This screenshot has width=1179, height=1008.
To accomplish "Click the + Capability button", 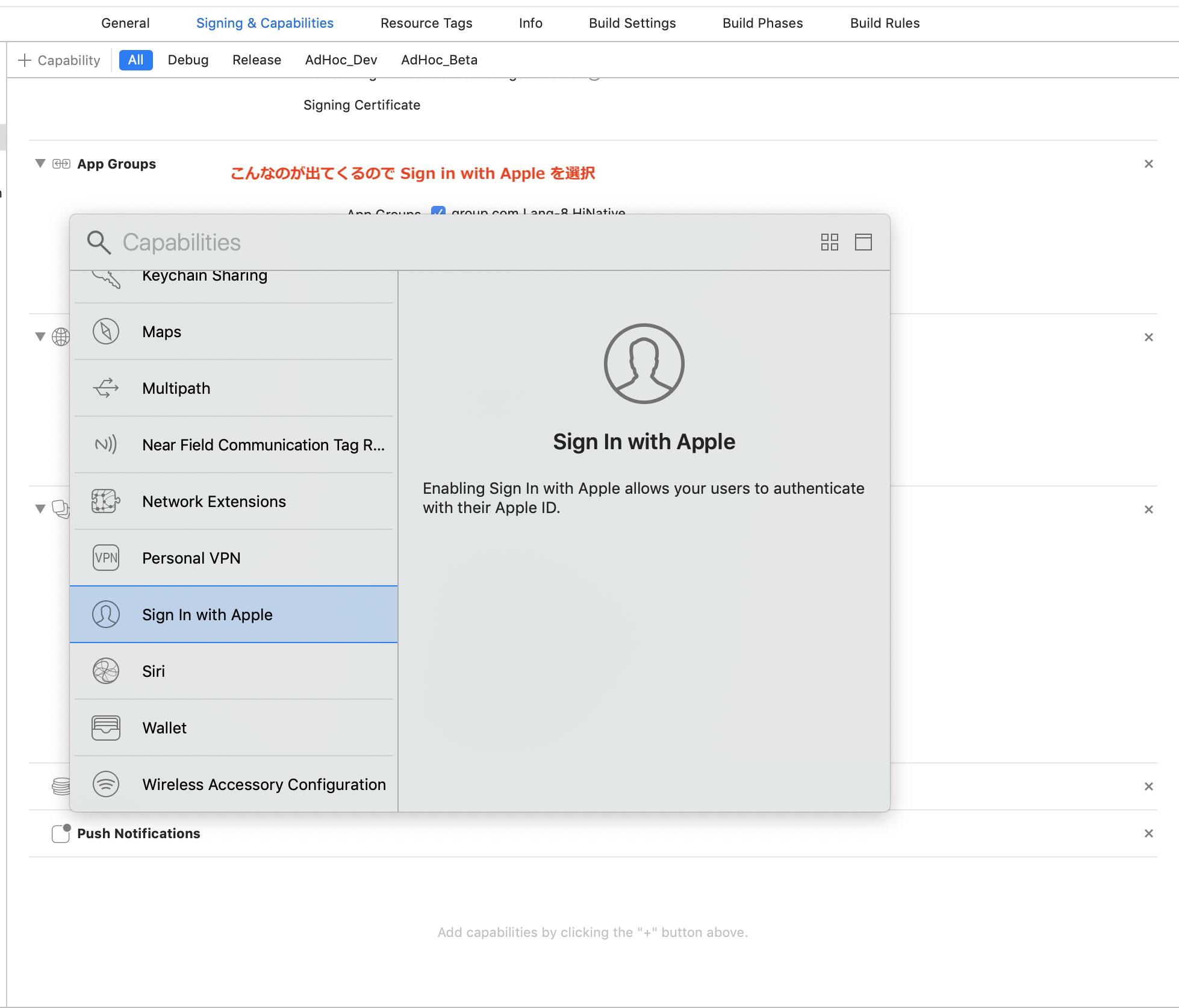I will (59, 60).
